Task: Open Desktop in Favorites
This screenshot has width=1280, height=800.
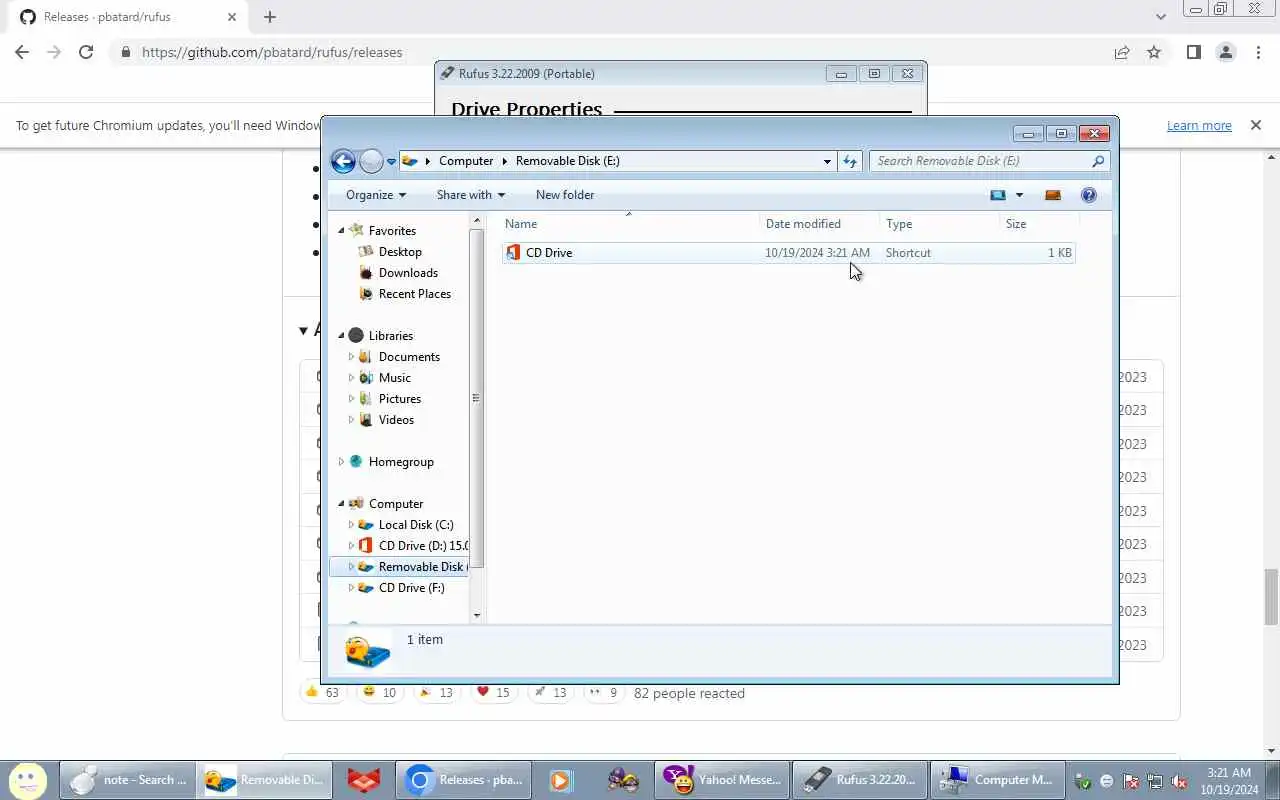Action: point(400,252)
